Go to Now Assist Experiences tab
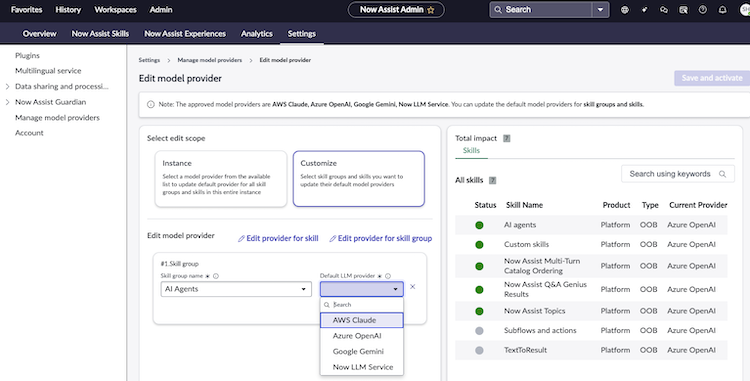 tap(185, 33)
